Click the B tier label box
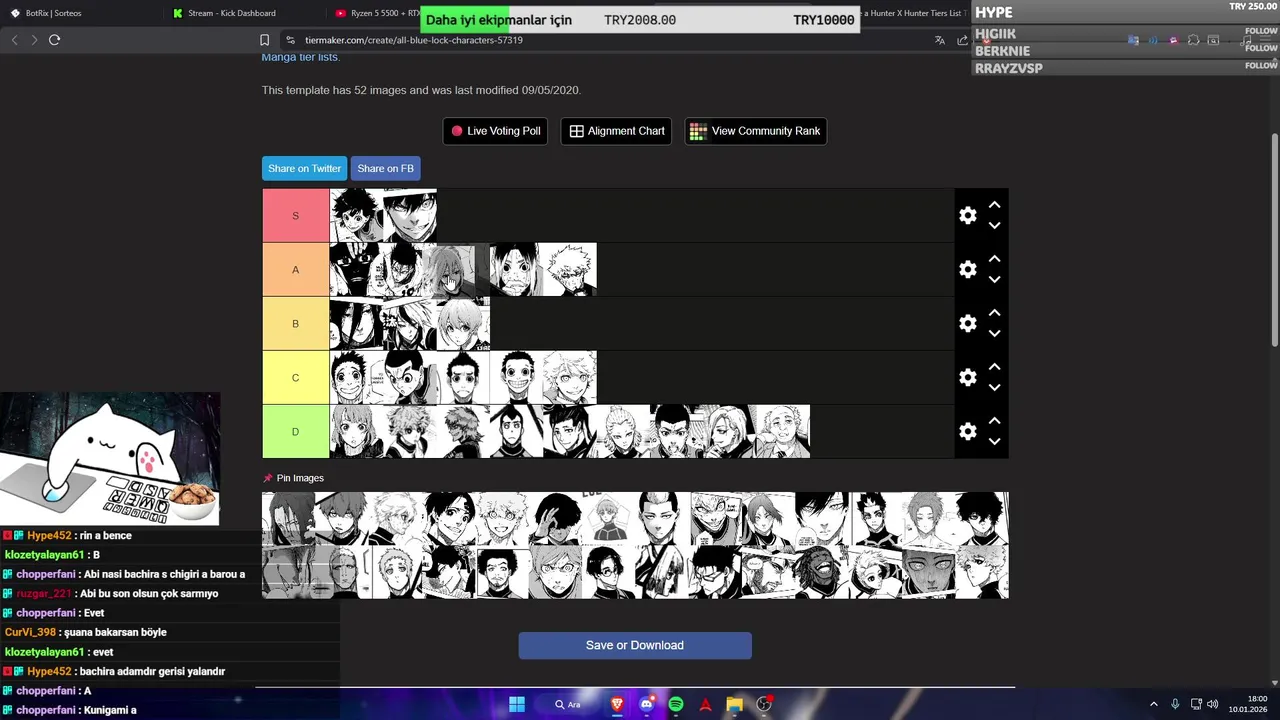 coord(295,323)
